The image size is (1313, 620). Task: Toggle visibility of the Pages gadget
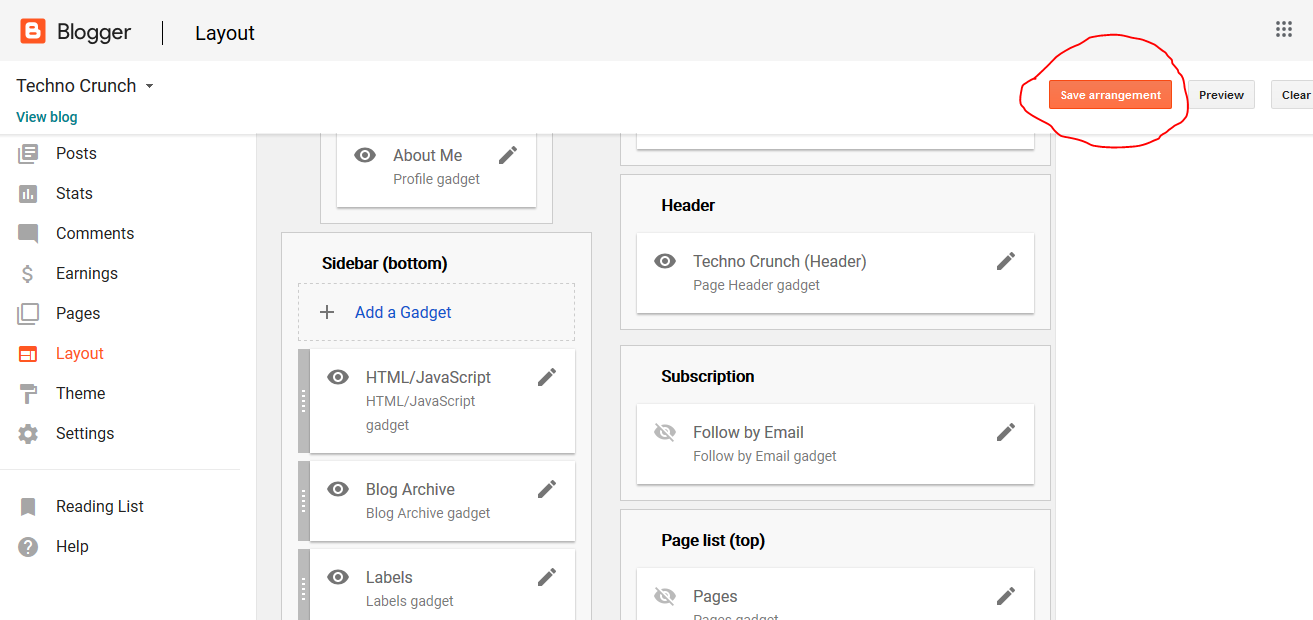click(x=665, y=596)
